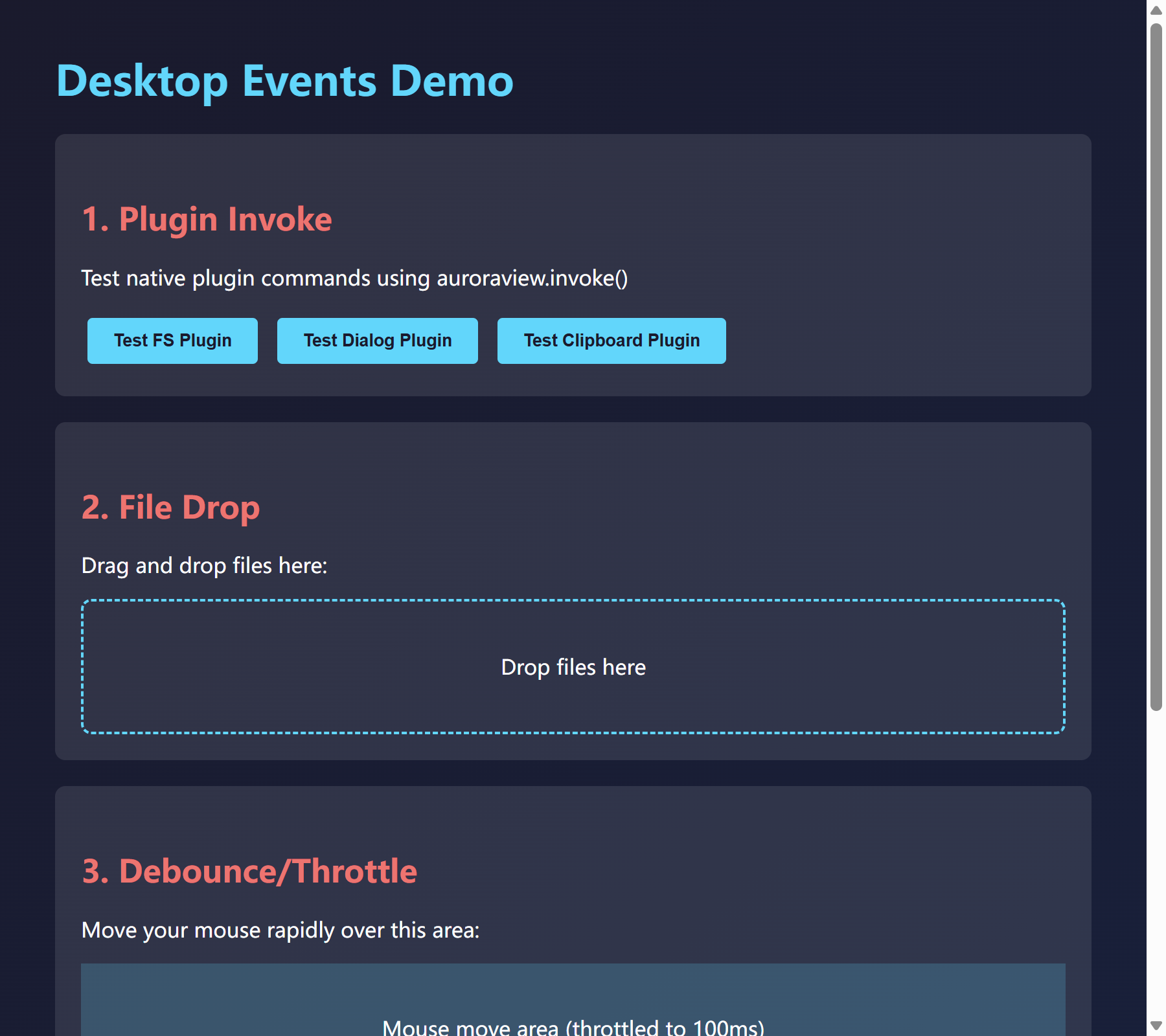Click the vertical scrollbar thumb

[1156, 367]
